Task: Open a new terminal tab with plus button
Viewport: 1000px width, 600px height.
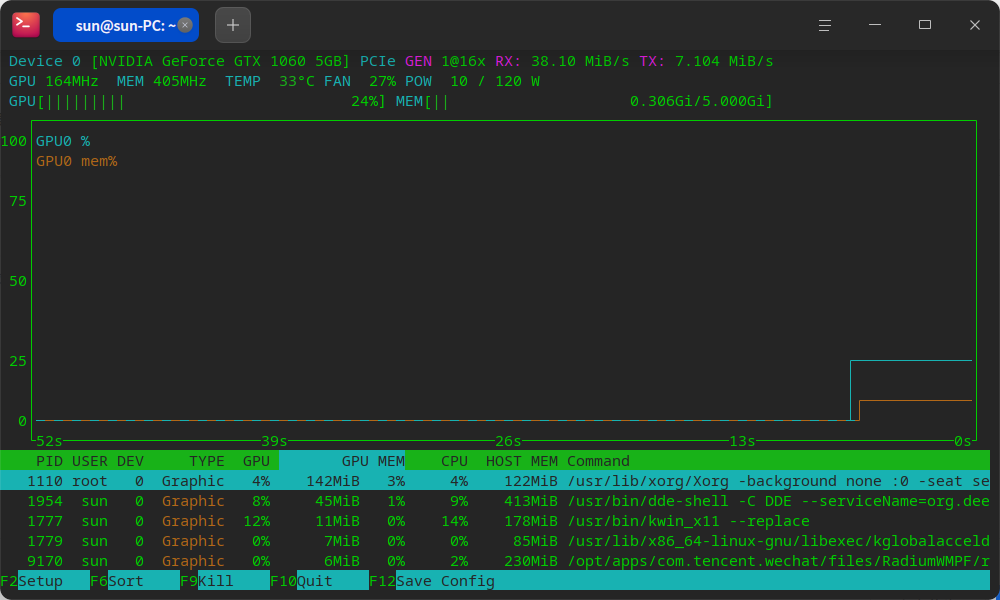Action: pyautogui.click(x=233, y=25)
